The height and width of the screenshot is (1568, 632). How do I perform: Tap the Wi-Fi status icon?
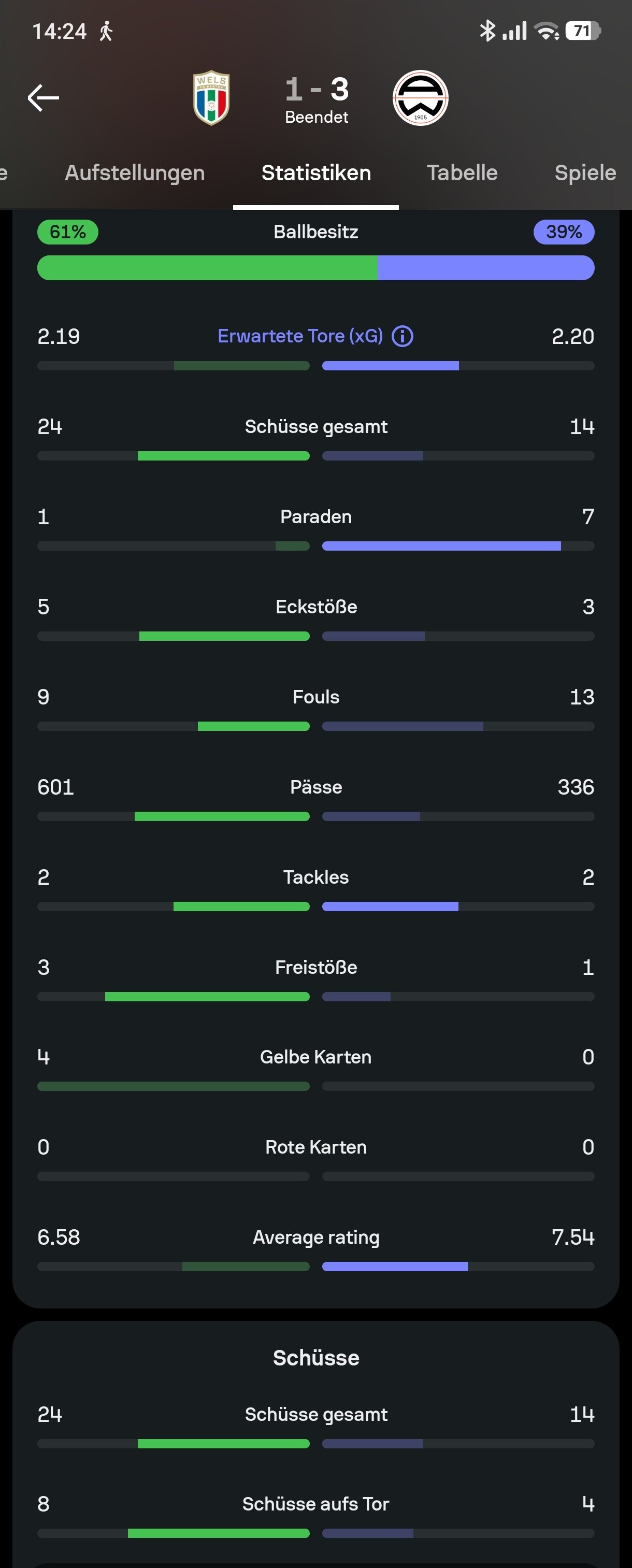pos(547,31)
